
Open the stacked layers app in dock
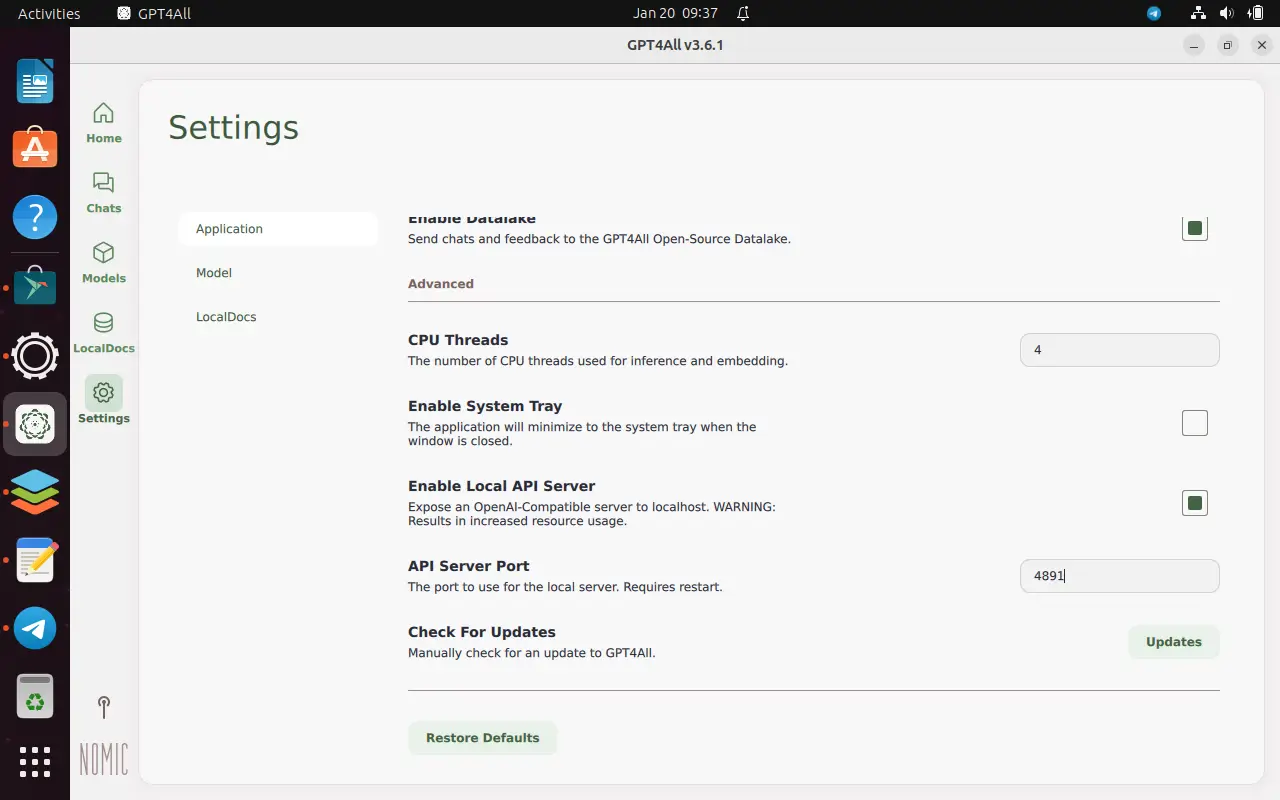[x=35, y=492]
